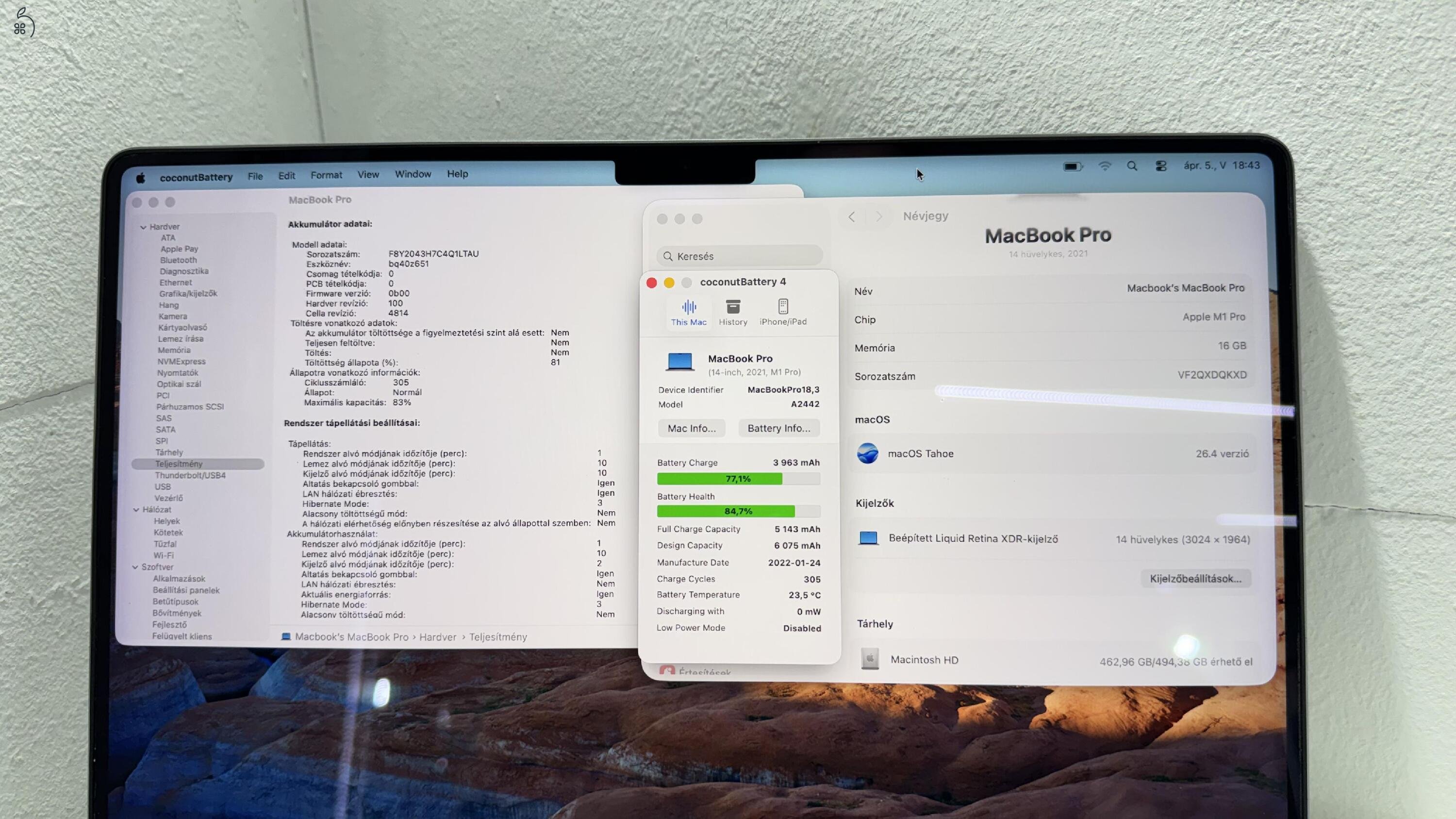Click Hardver in the path bar

437,637
